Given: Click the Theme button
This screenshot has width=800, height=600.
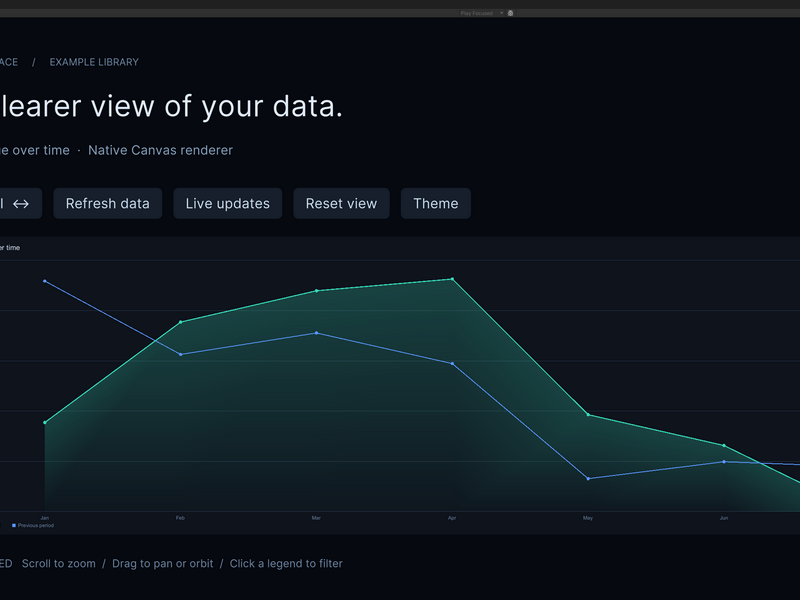Looking at the screenshot, I should point(436,204).
